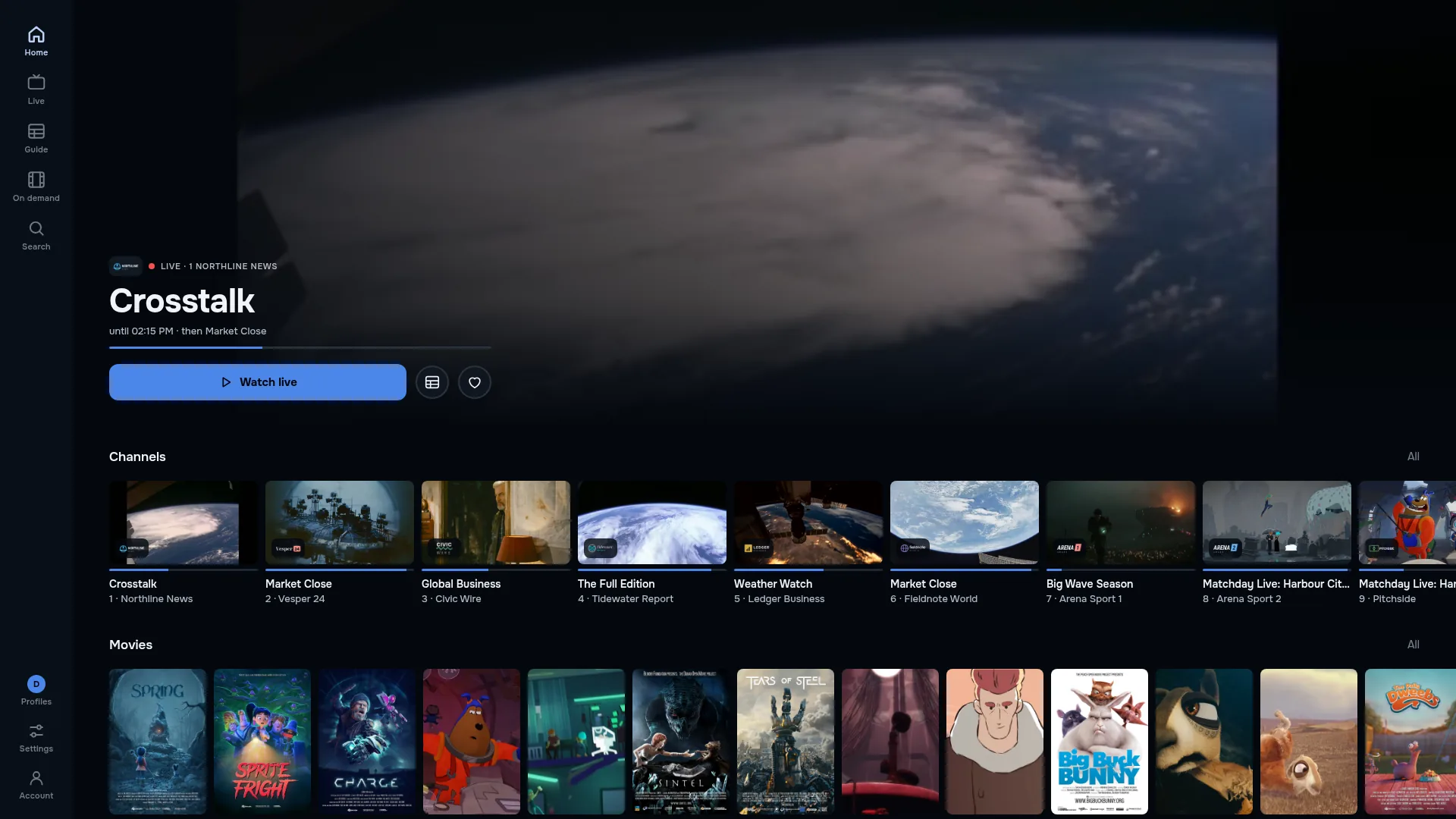Click the Crosstalk programme progress bar

coord(300,347)
